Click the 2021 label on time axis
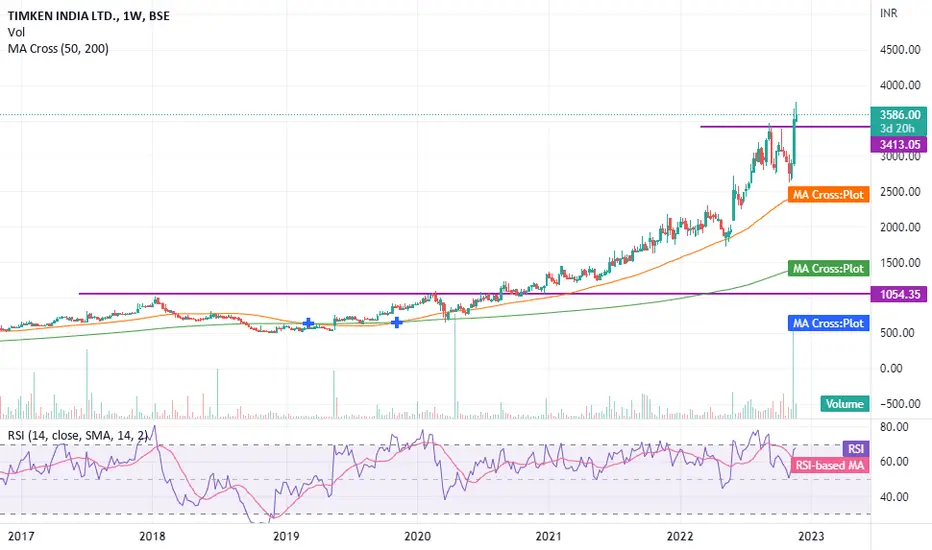Viewport: 932px width, 550px height. tap(548, 536)
